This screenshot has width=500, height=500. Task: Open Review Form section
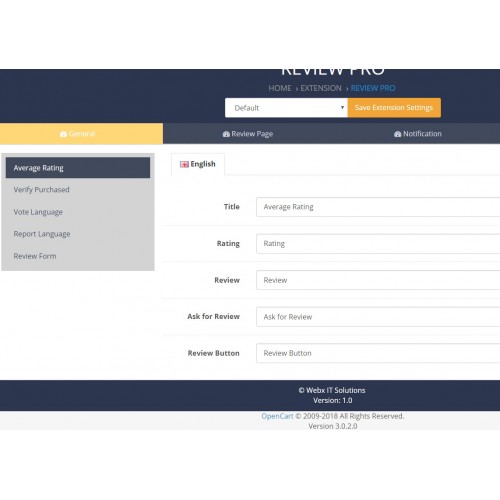pos(78,256)
